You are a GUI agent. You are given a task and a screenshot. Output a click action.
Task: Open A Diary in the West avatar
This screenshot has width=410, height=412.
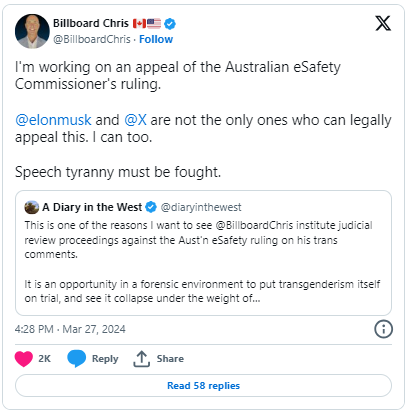pyautogui.click(x=32, y=207)
